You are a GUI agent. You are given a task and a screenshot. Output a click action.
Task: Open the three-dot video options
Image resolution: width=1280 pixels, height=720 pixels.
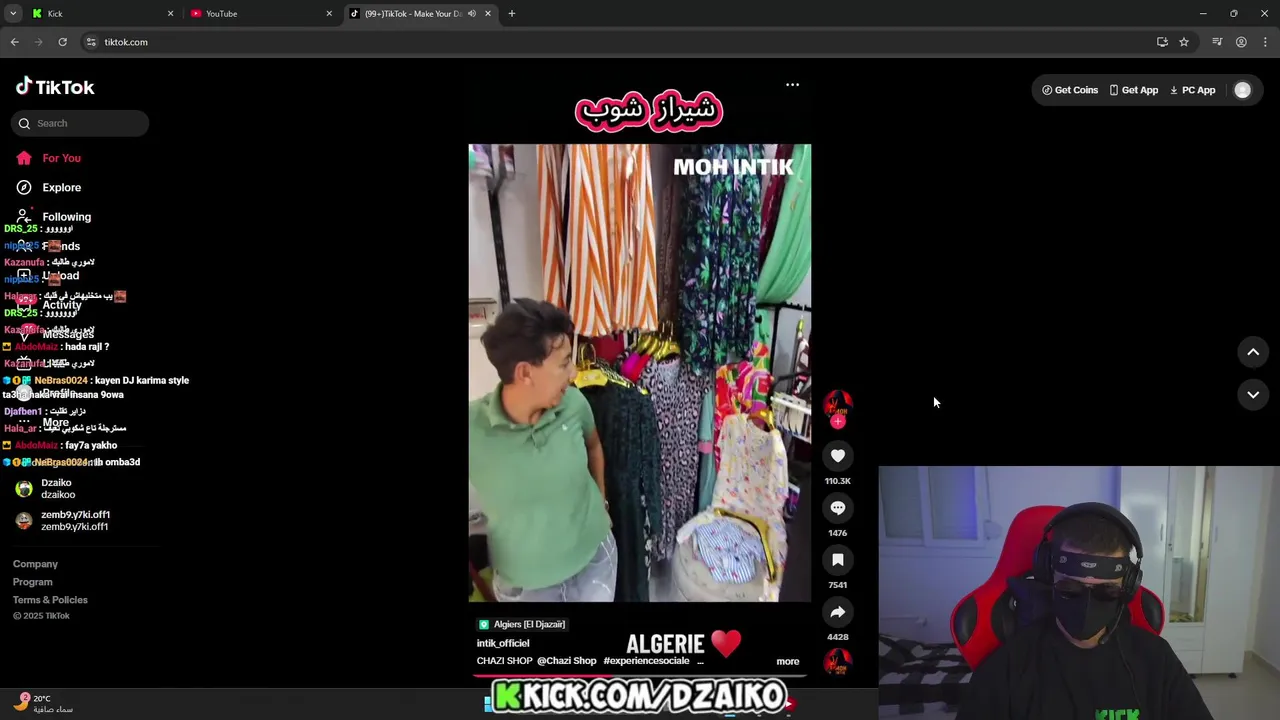coord(792,85)
